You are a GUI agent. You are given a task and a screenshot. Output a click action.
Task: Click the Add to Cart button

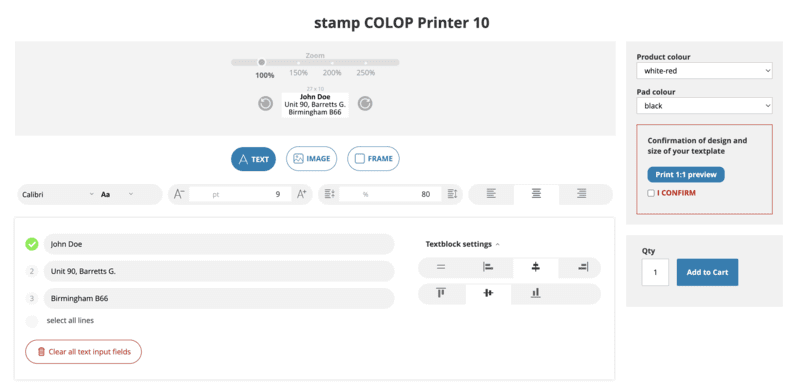(707, 272)
